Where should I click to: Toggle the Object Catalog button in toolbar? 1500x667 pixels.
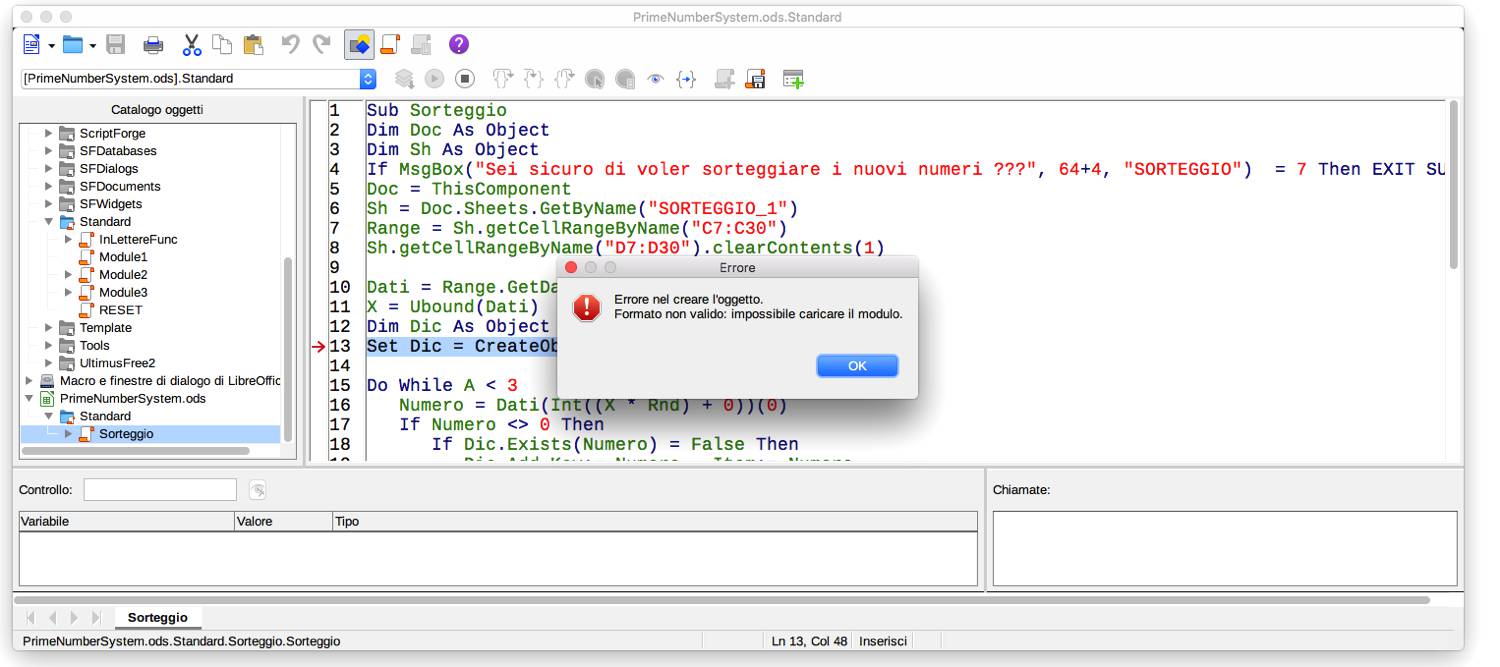tap(358, 45)
